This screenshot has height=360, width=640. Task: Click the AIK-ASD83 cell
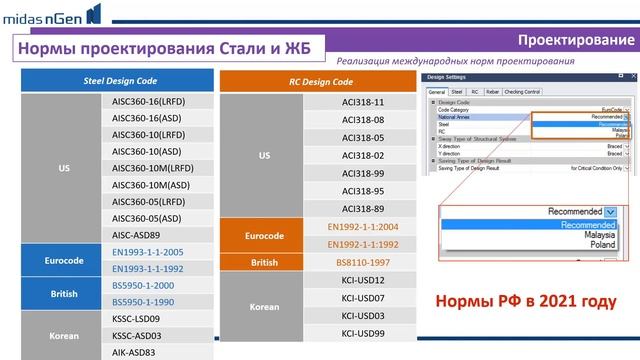[x=158, y=352]
